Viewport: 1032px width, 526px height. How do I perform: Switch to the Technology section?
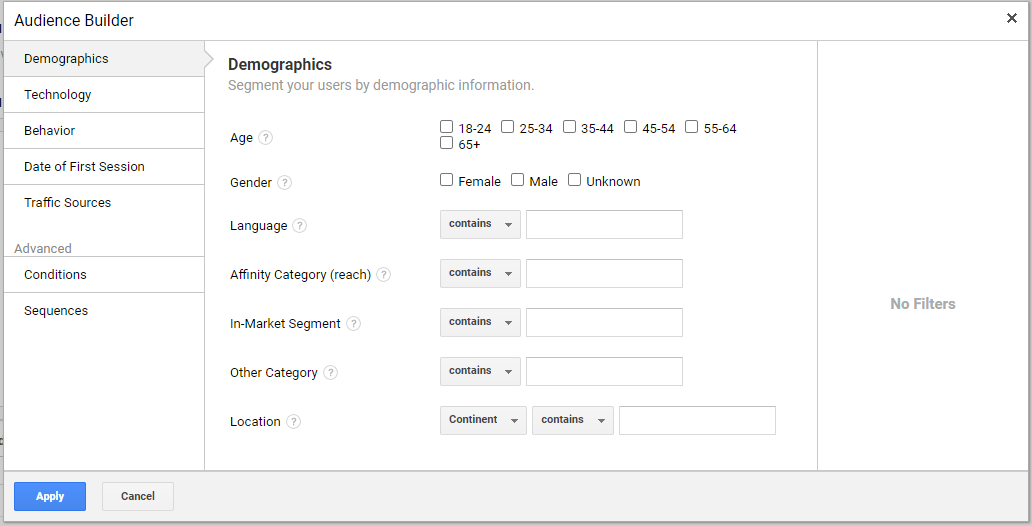pyautogui.click(x=58, y=95)
